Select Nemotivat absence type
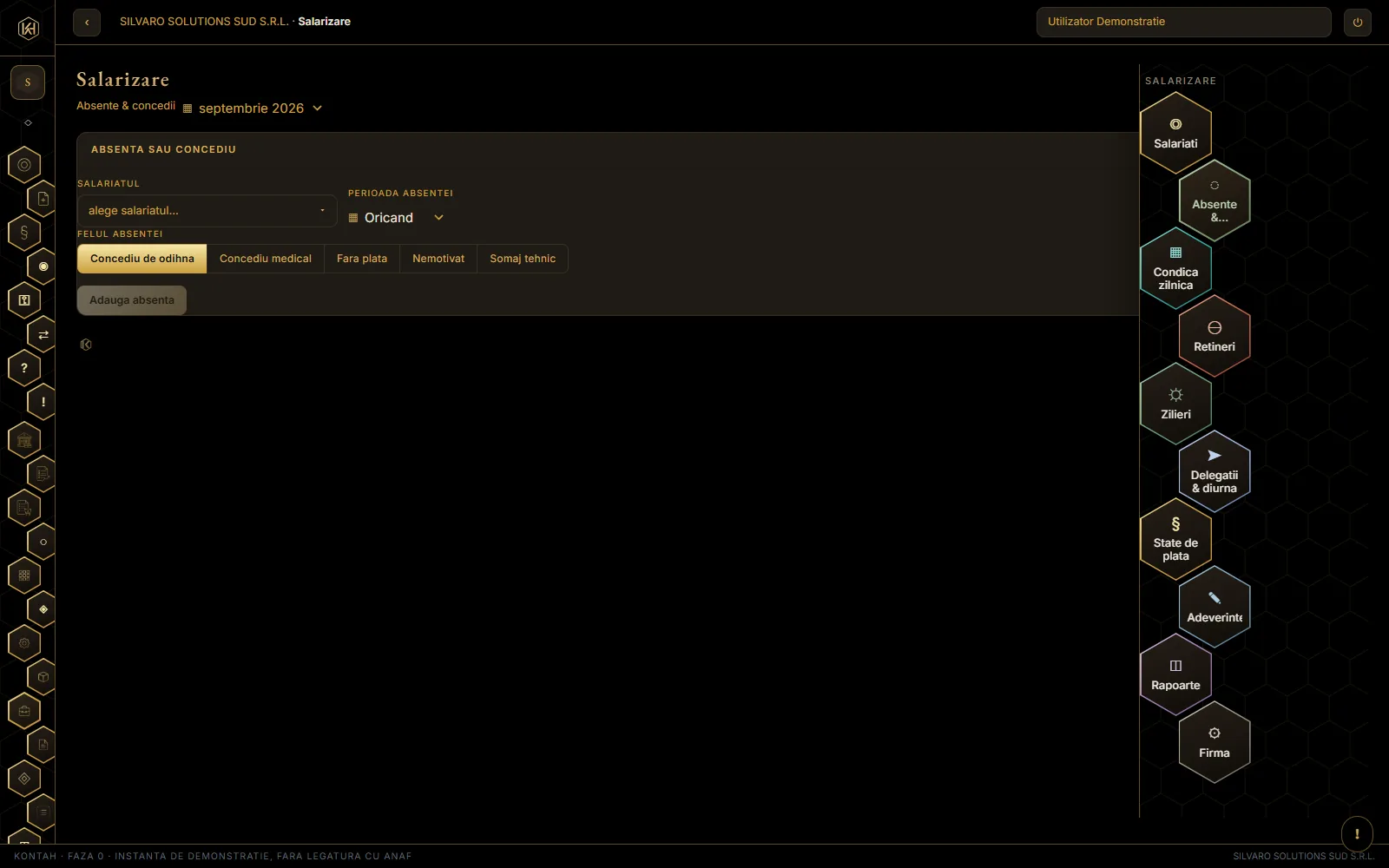 pyautogui.click(x=438, y=259)
